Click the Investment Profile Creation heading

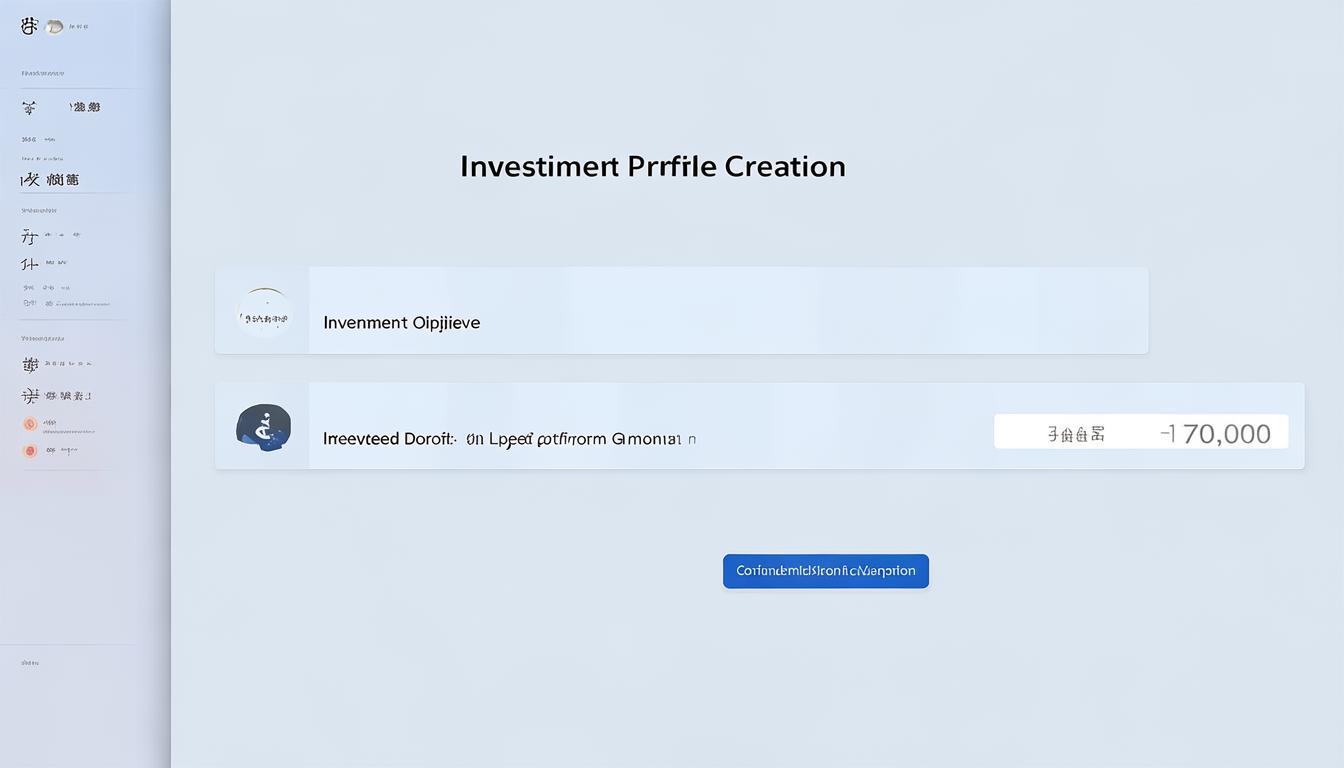pyautogui.click(x=652, y=166)
